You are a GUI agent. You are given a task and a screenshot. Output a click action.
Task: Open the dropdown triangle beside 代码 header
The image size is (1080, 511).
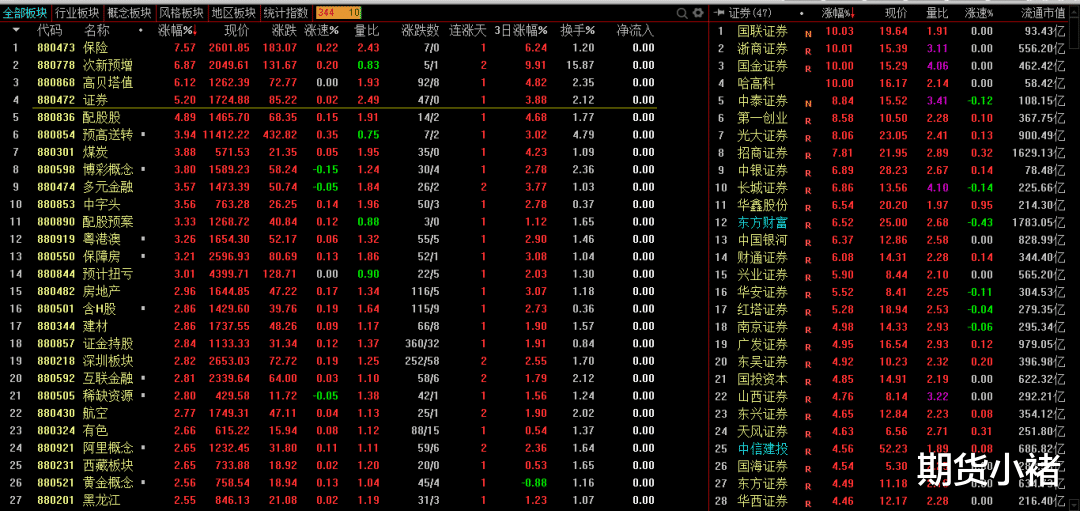coord(16,30)
